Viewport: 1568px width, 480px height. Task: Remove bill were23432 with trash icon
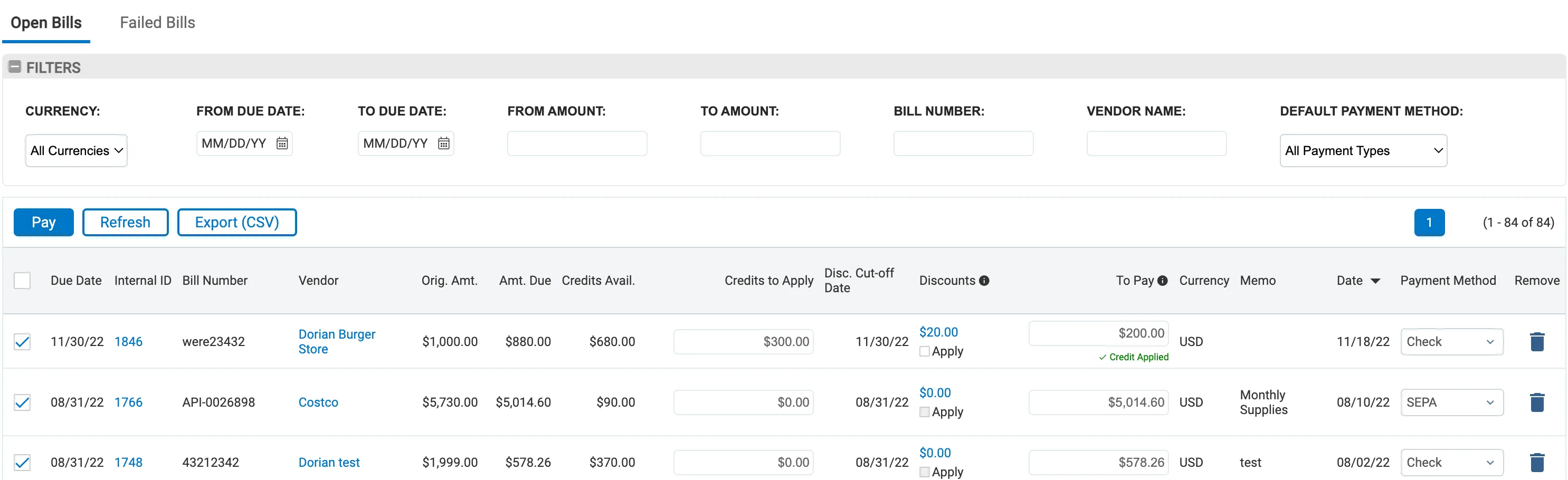1536,342
